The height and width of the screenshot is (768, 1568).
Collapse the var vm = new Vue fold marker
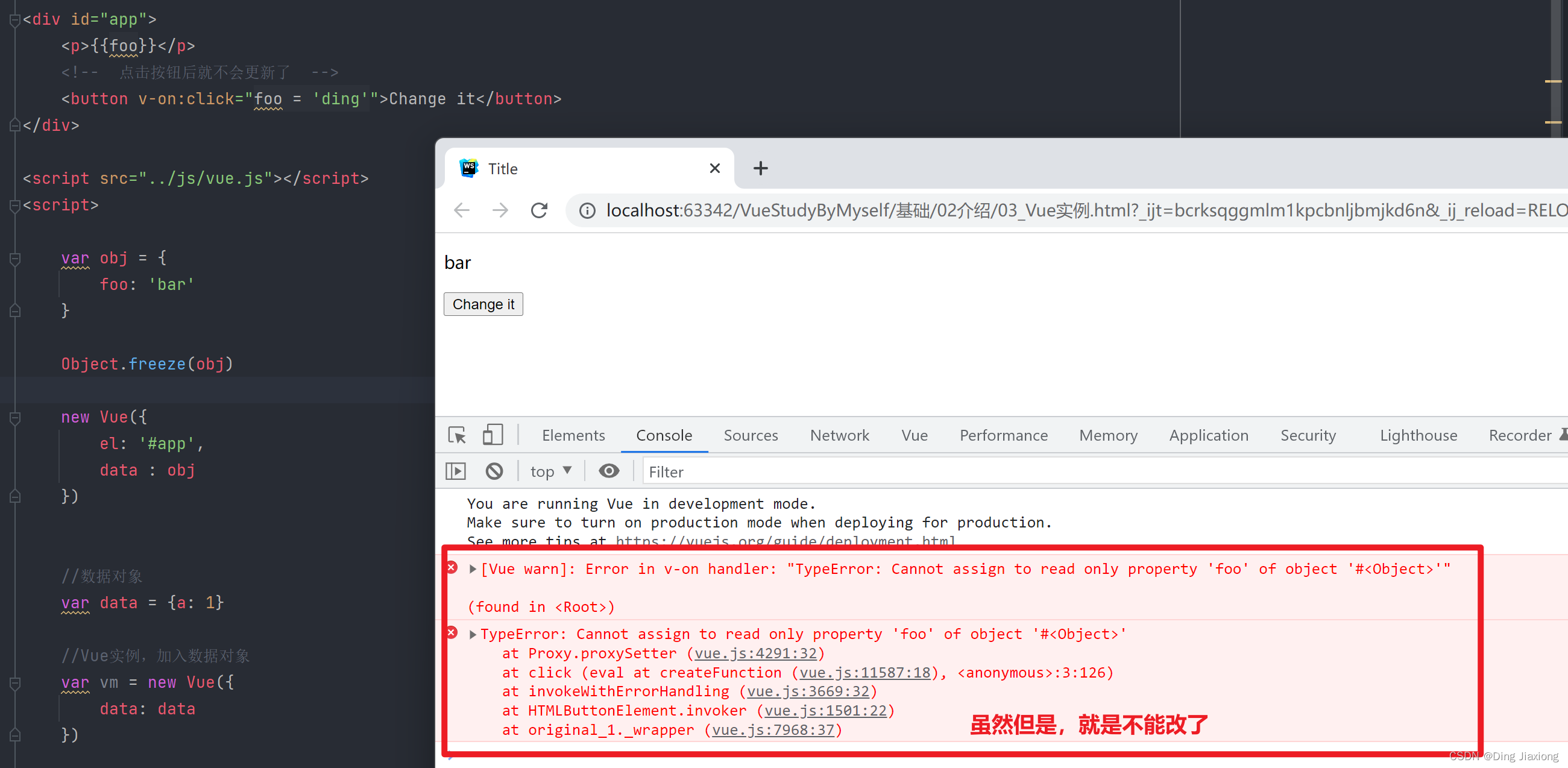click(14, 683)
